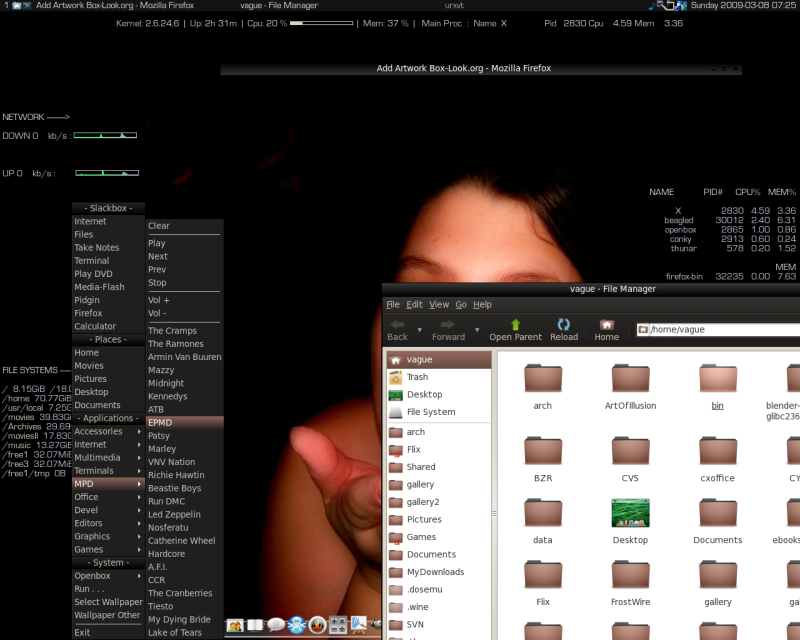Expand Devel submenu

pyautogui.click(x=108, y=510)
